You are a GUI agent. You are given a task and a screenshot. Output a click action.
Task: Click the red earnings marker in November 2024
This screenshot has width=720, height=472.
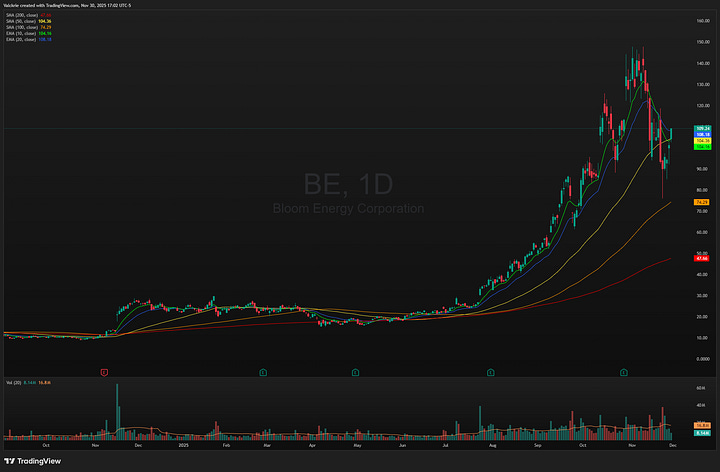click(104, 372)
